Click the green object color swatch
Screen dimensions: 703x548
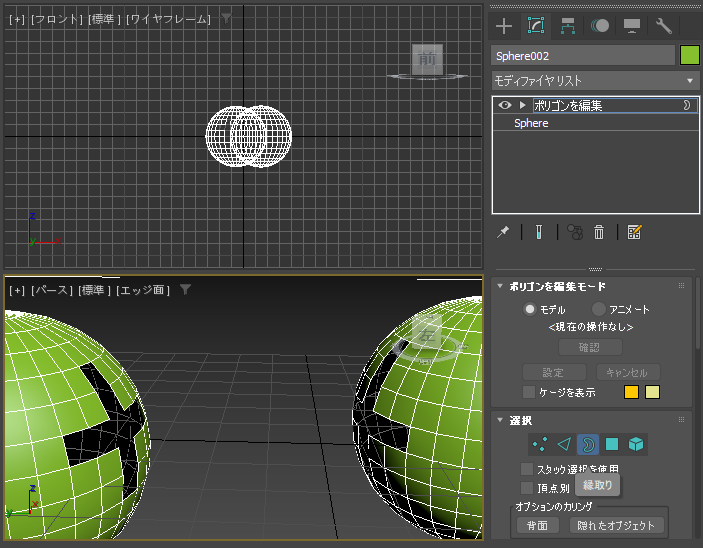(690, 56)
